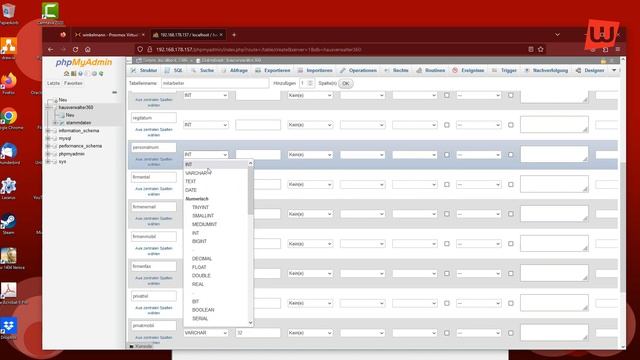Tick A_I checkbox in personalnum row
The image size is (640, 360).
[511, 155]
